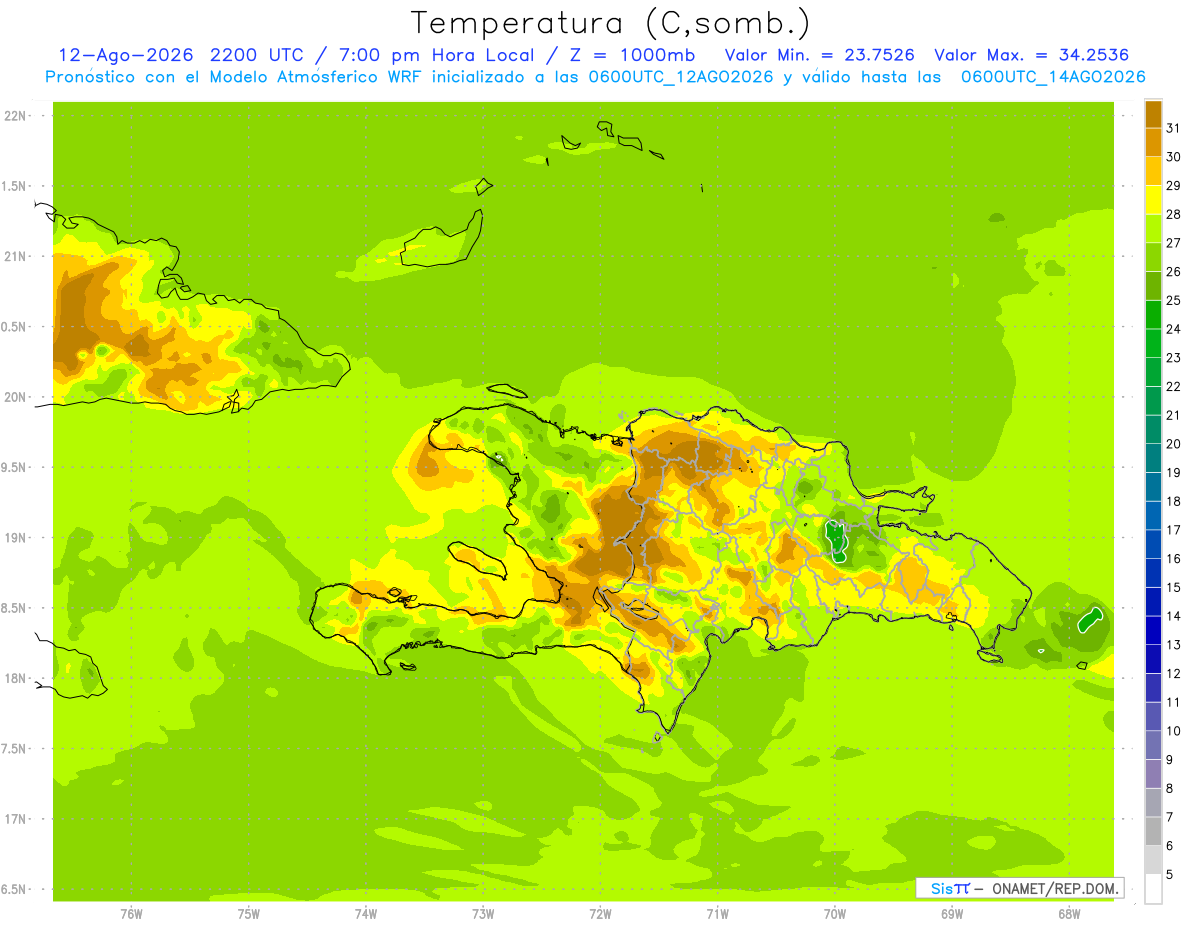Click legend value "22"
The height and width of the screenshot is (927, 1200).
[1173, 386]
